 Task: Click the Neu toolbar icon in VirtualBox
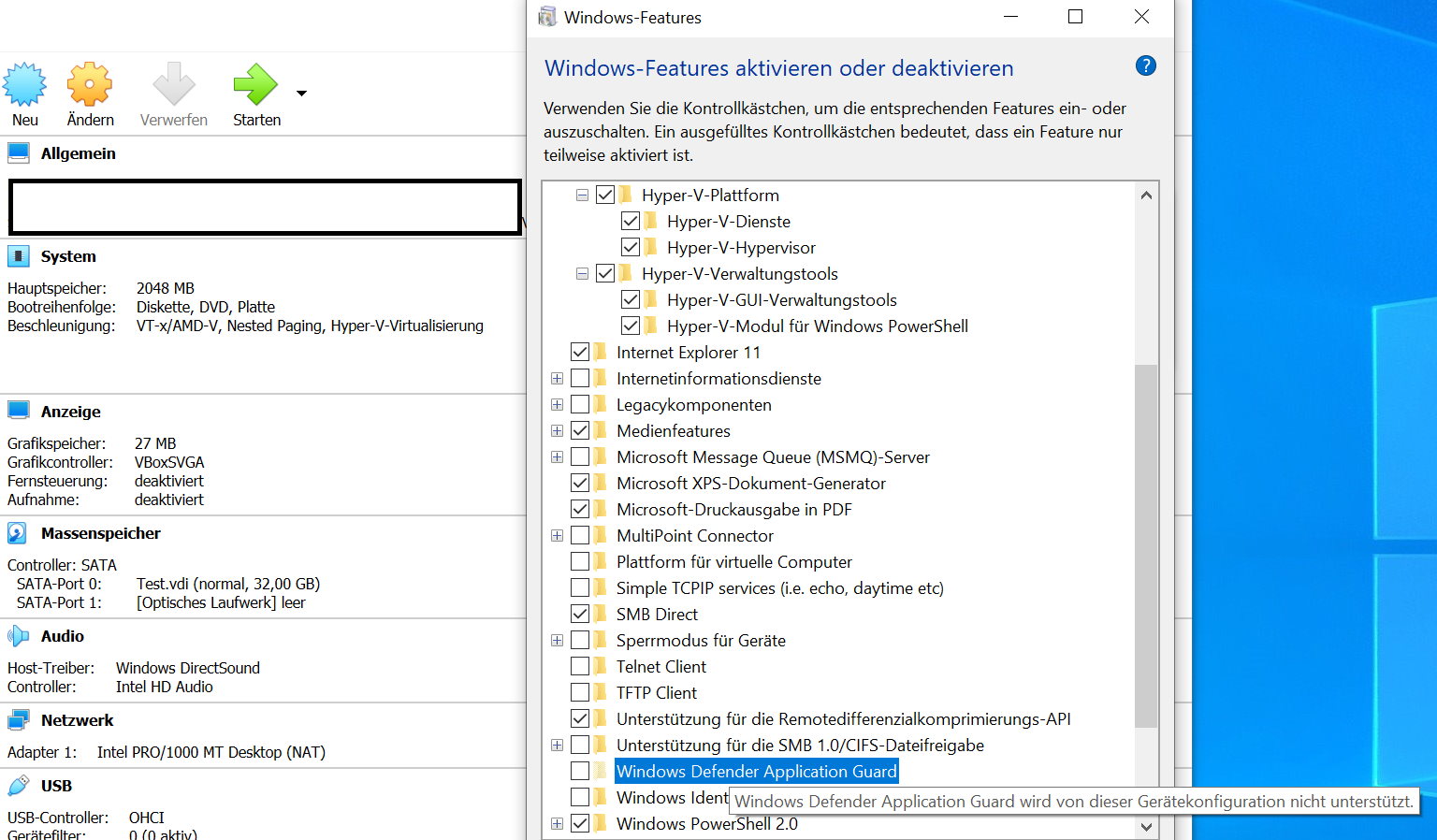pyautogui.click(x=24, y=85)
